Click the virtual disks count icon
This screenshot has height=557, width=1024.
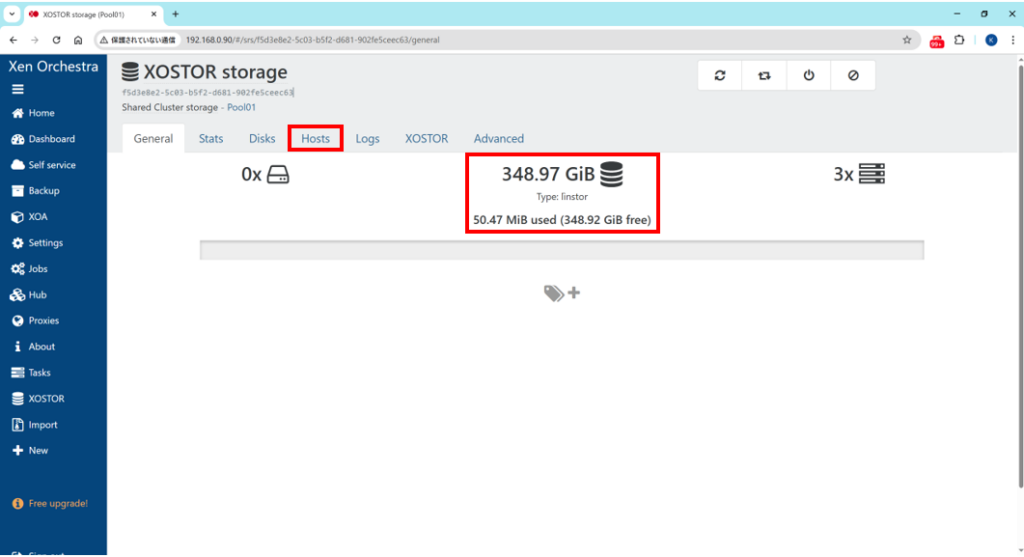tap(278, 175)
